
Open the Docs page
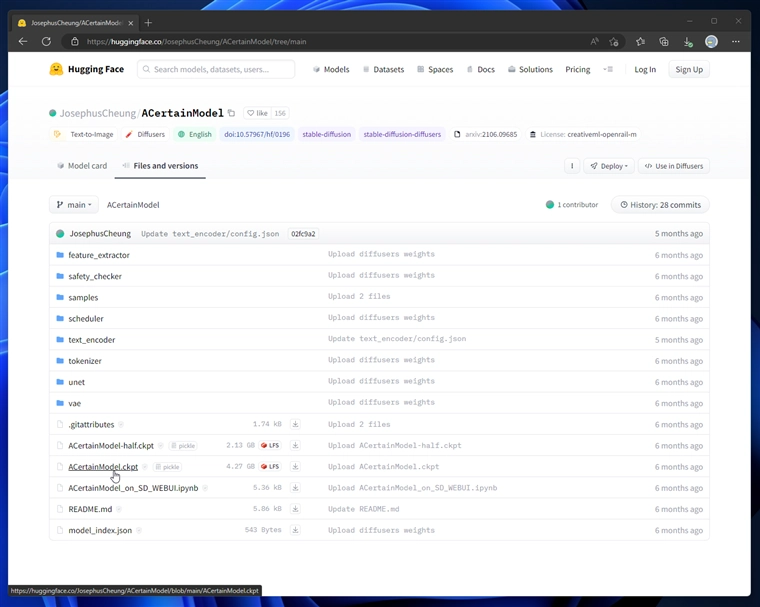[x=481, y=69]
